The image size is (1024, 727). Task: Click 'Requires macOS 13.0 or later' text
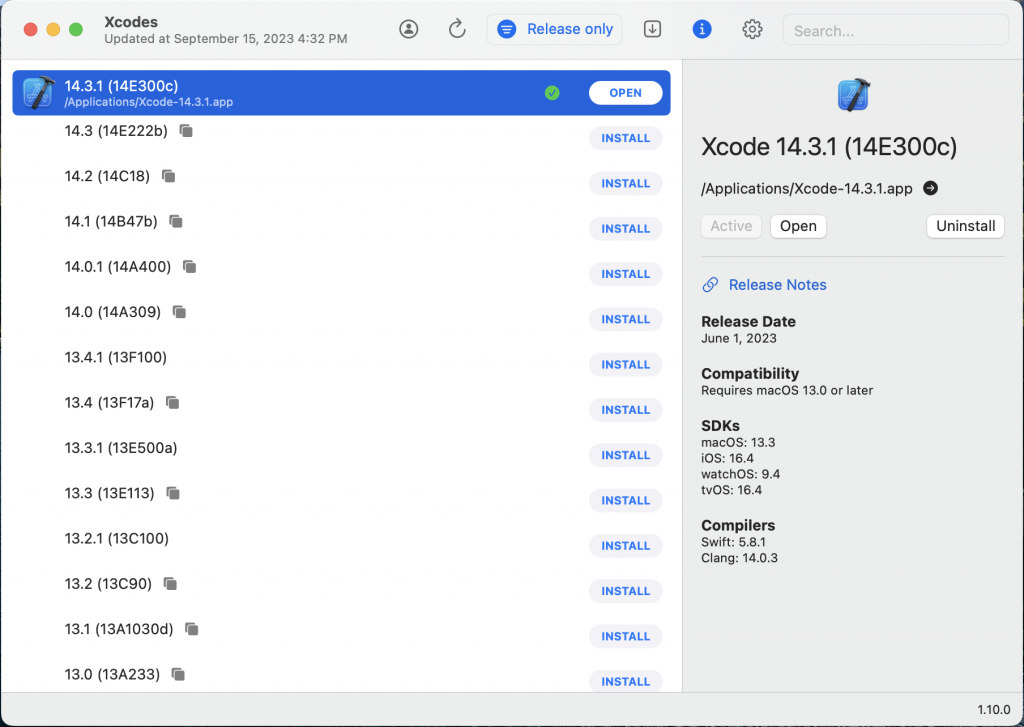[787, 391]
